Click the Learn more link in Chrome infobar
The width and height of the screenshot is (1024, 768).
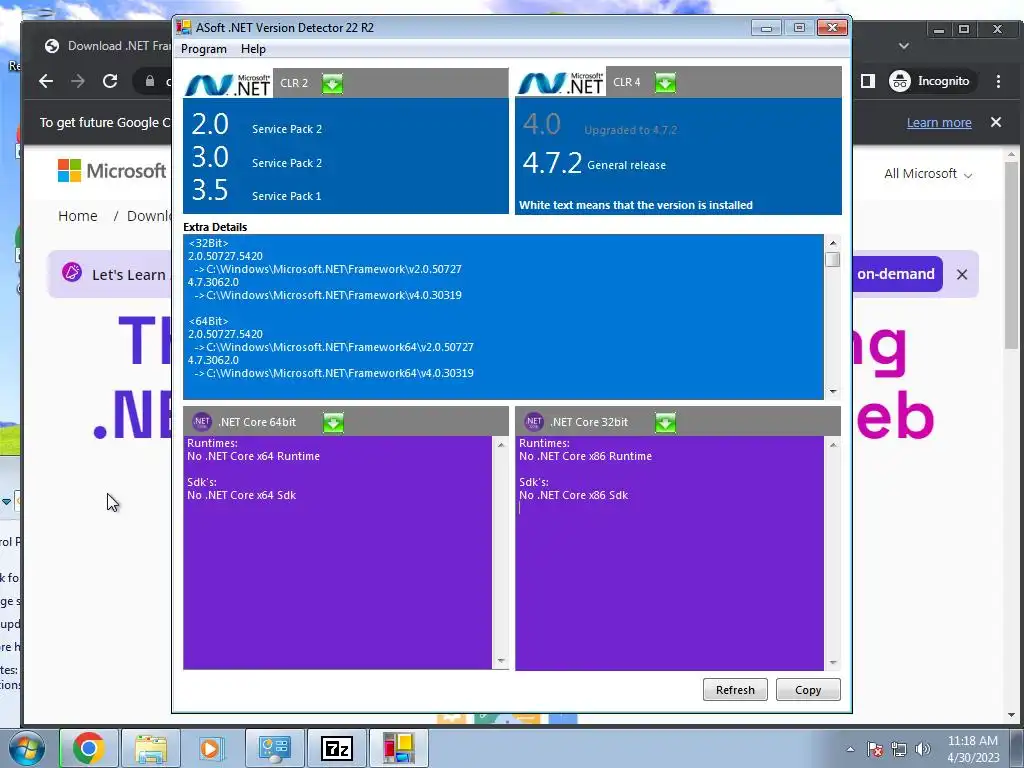click(x=938, y=123)
